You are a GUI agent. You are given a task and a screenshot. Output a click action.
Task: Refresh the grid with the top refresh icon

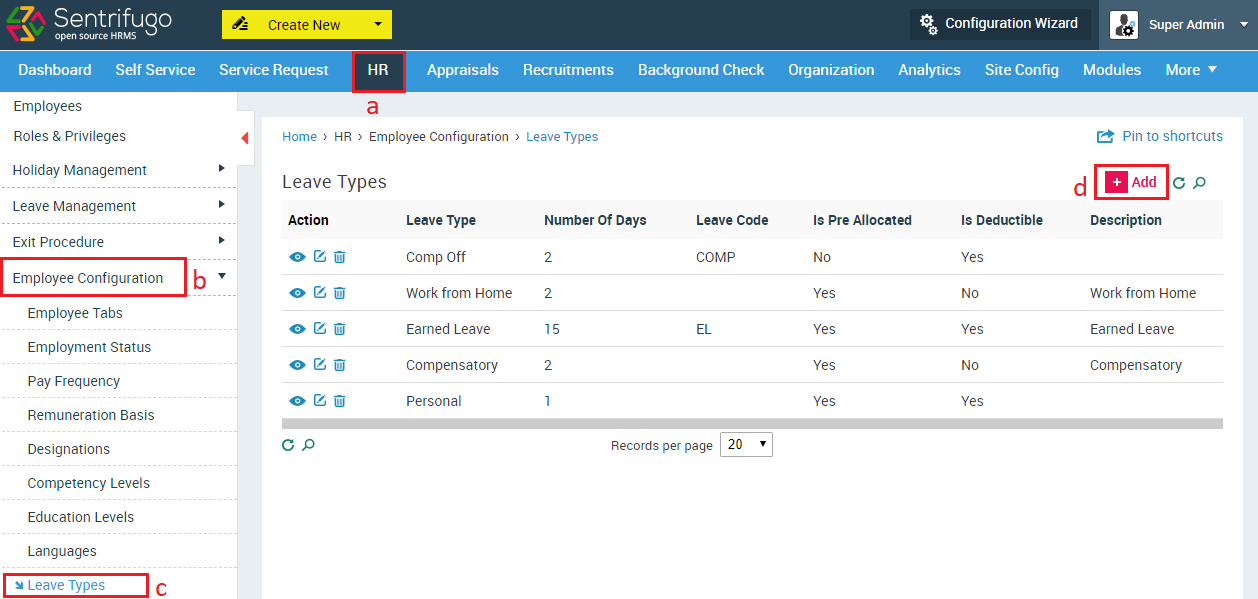point(1179,183)
